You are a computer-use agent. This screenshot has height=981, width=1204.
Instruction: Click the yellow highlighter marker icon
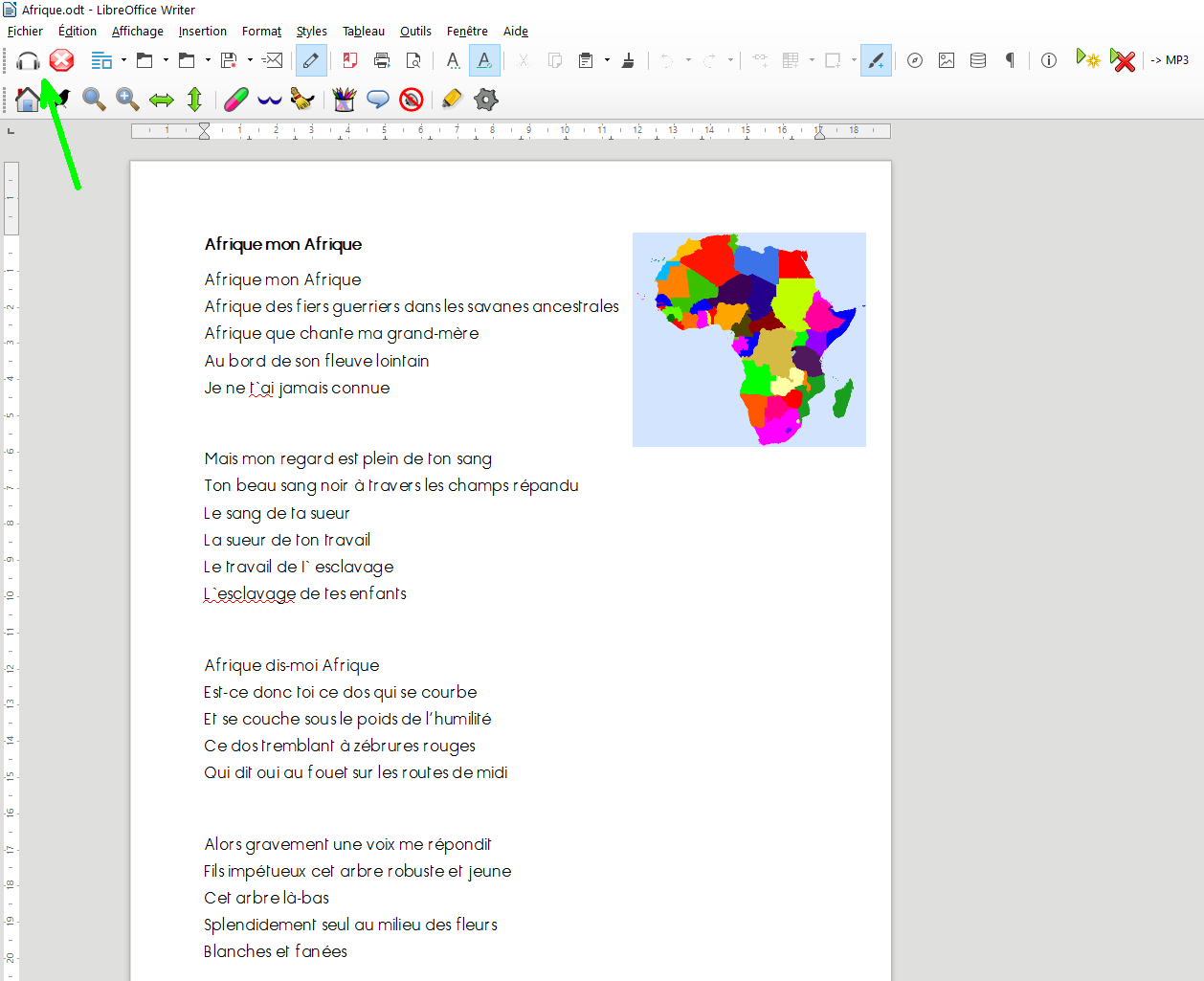(x=452, y=99)
